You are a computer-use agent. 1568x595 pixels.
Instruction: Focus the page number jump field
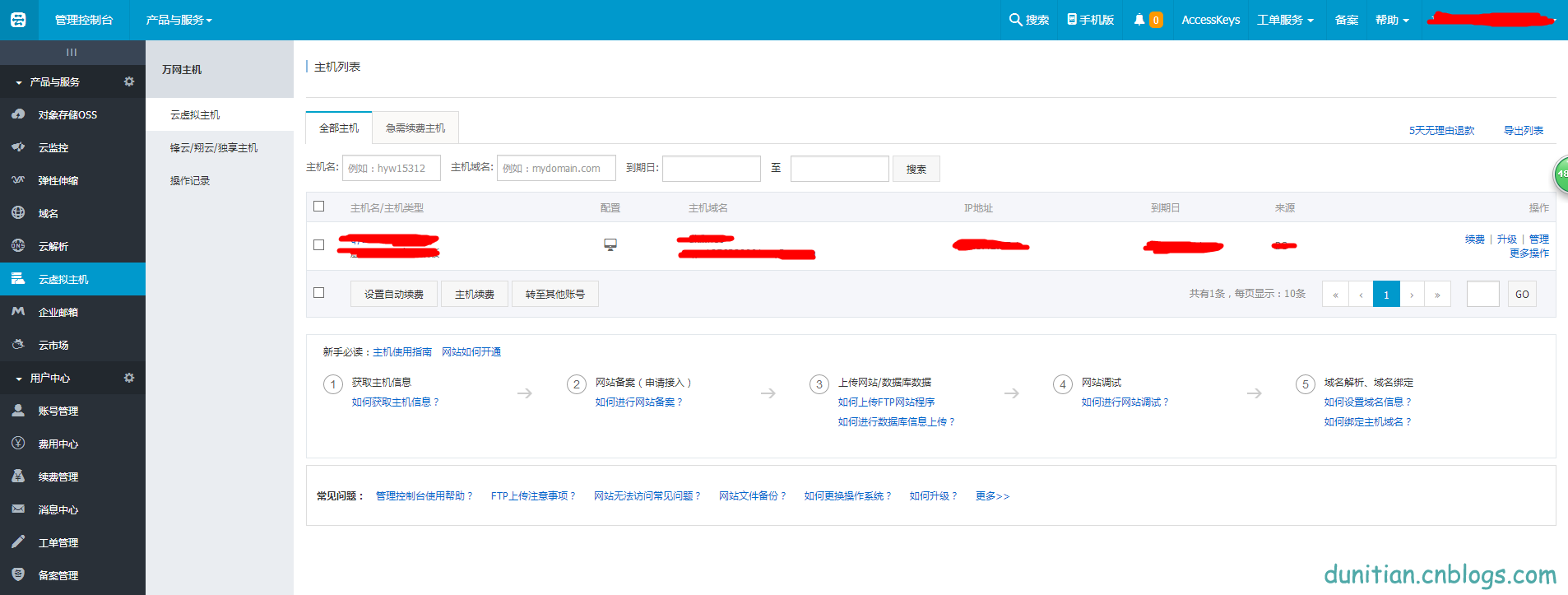(x=1483, y=294)
